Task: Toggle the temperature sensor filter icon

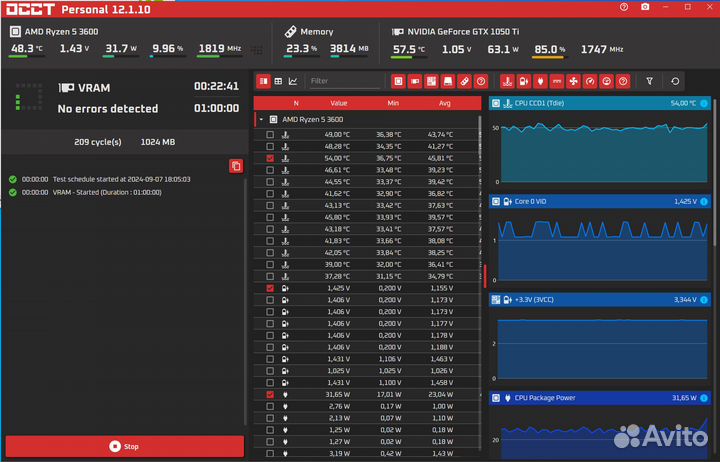Action: [x=507, y=81]
